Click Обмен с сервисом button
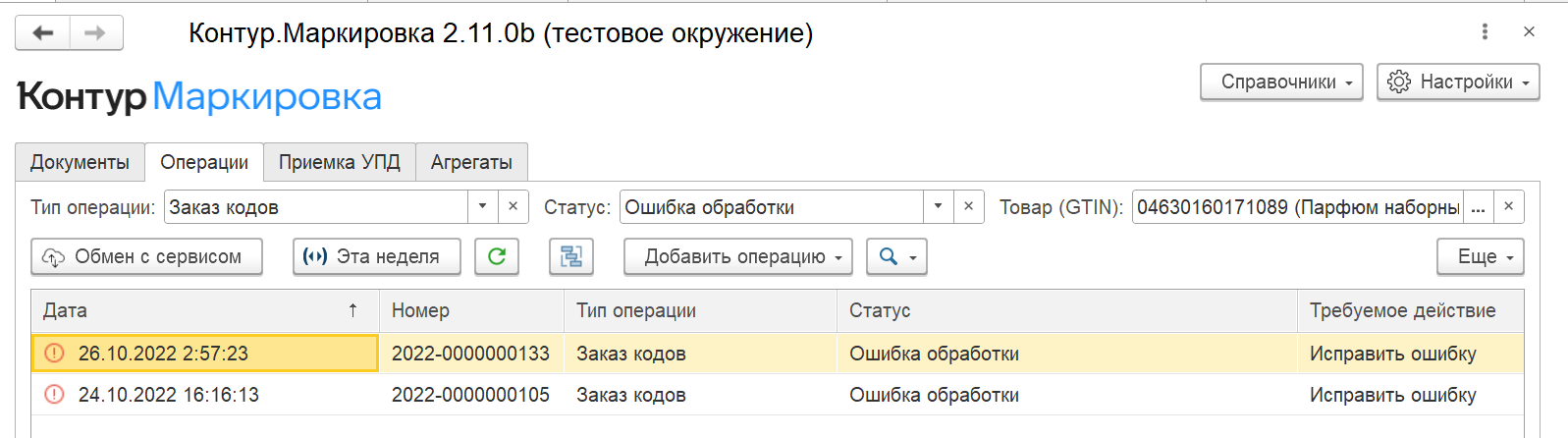1568x438 pixels. click(147, 256)
